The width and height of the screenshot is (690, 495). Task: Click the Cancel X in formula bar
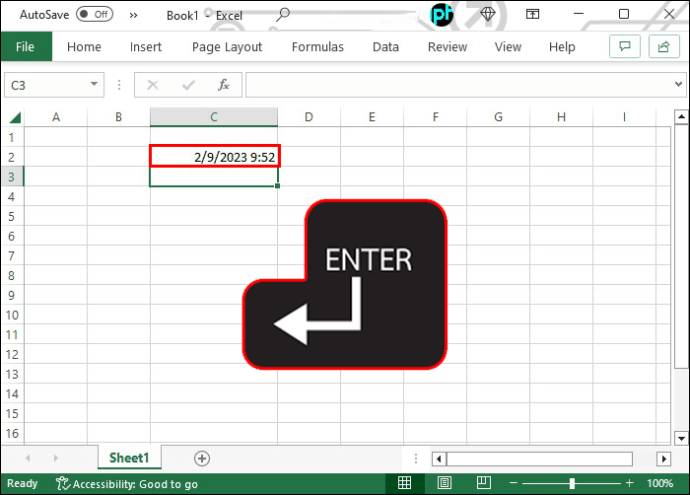pyautogui.click(x=153, y=84)
